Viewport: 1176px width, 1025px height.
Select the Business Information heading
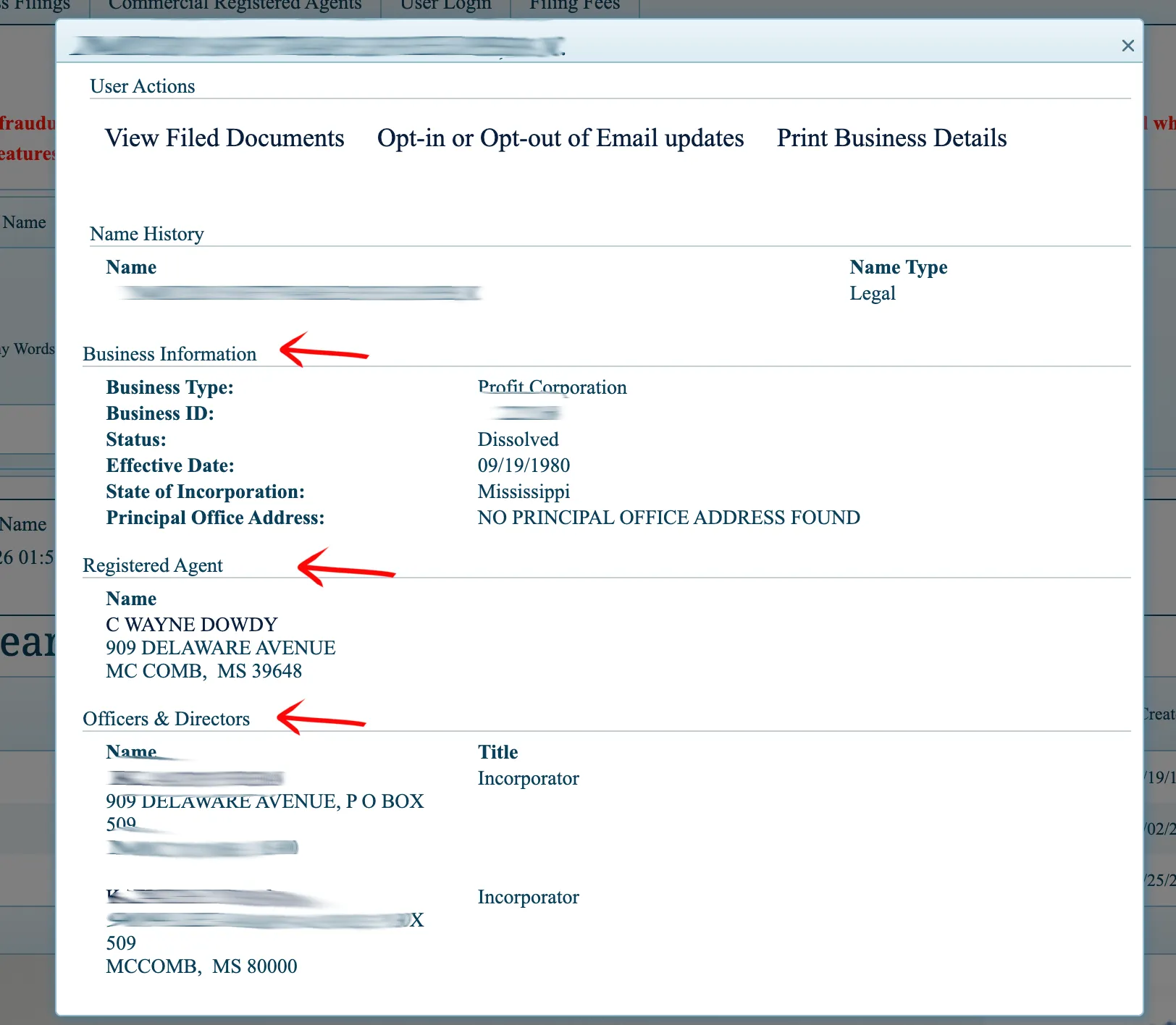pyautogui.click(x=169, y=354)
